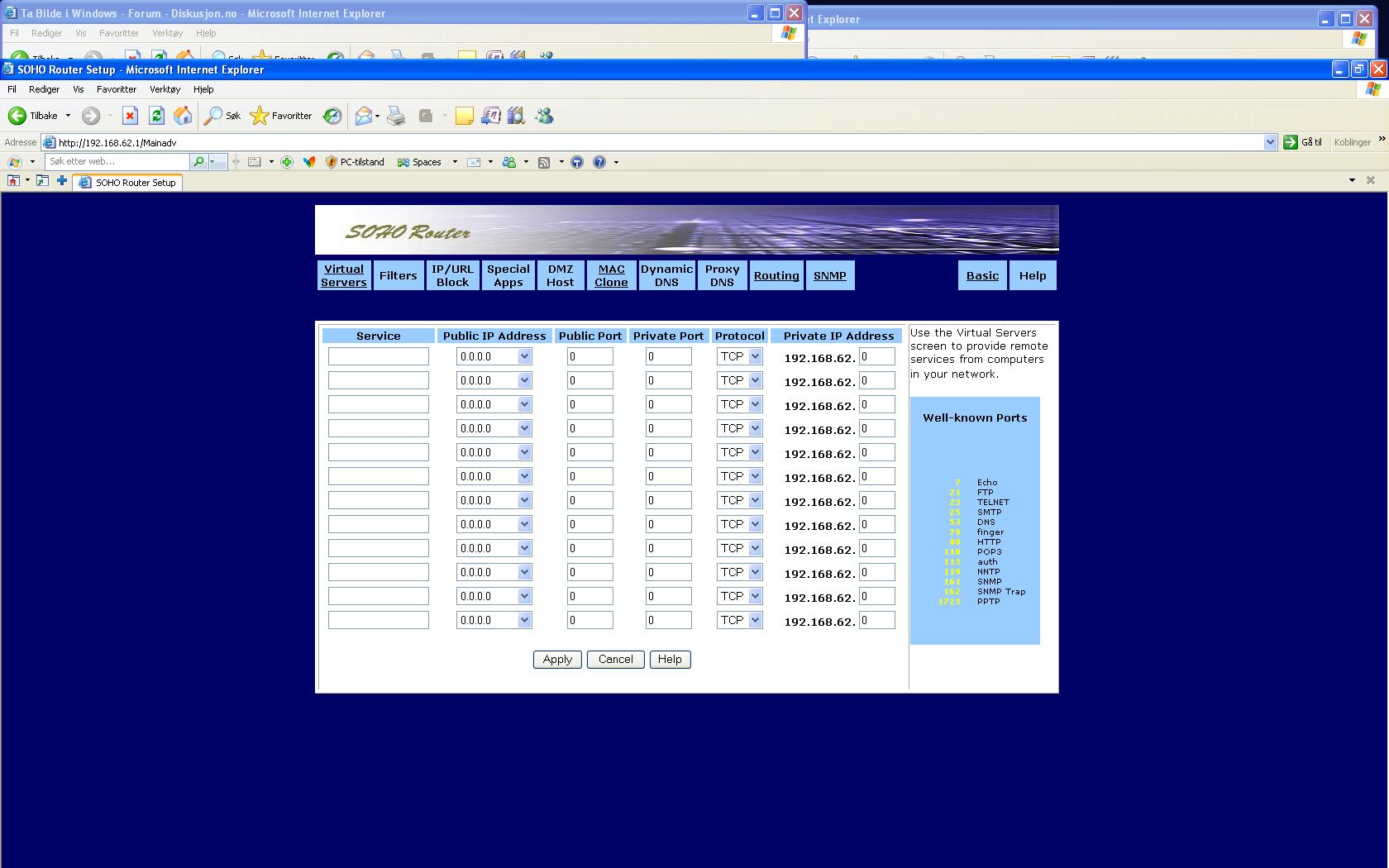Viewport: 1389px width, 868px height.
Task: Click the Windows Live logo icon
Action: (15, 162)
